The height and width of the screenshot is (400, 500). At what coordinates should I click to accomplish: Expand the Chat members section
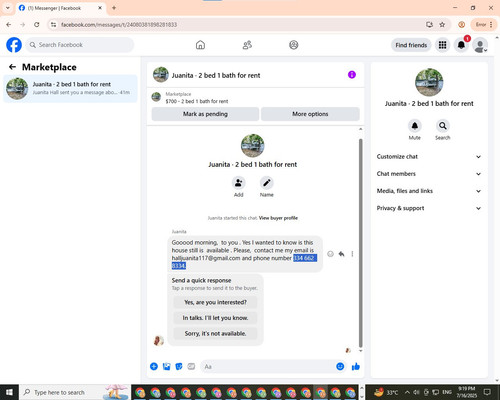429,174
